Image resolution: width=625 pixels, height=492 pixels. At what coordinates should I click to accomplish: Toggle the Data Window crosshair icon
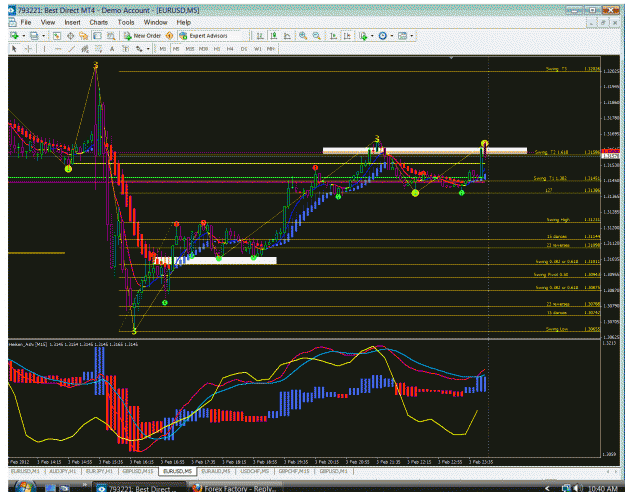(x=71, y=36)
